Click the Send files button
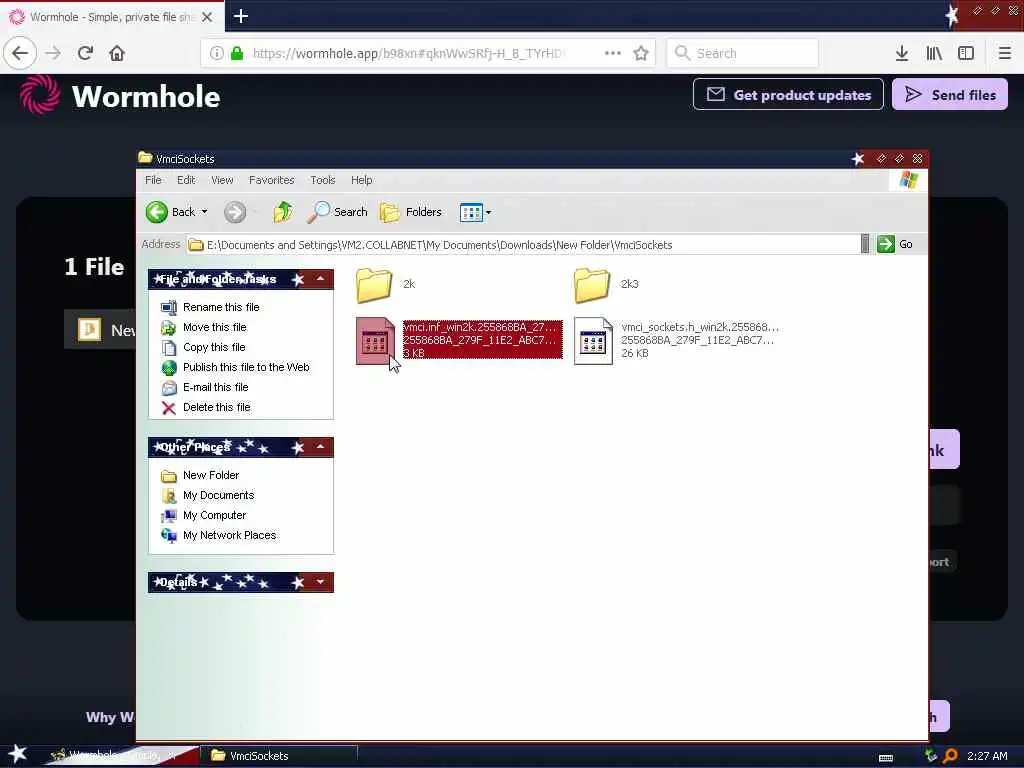 pos(950,95)
